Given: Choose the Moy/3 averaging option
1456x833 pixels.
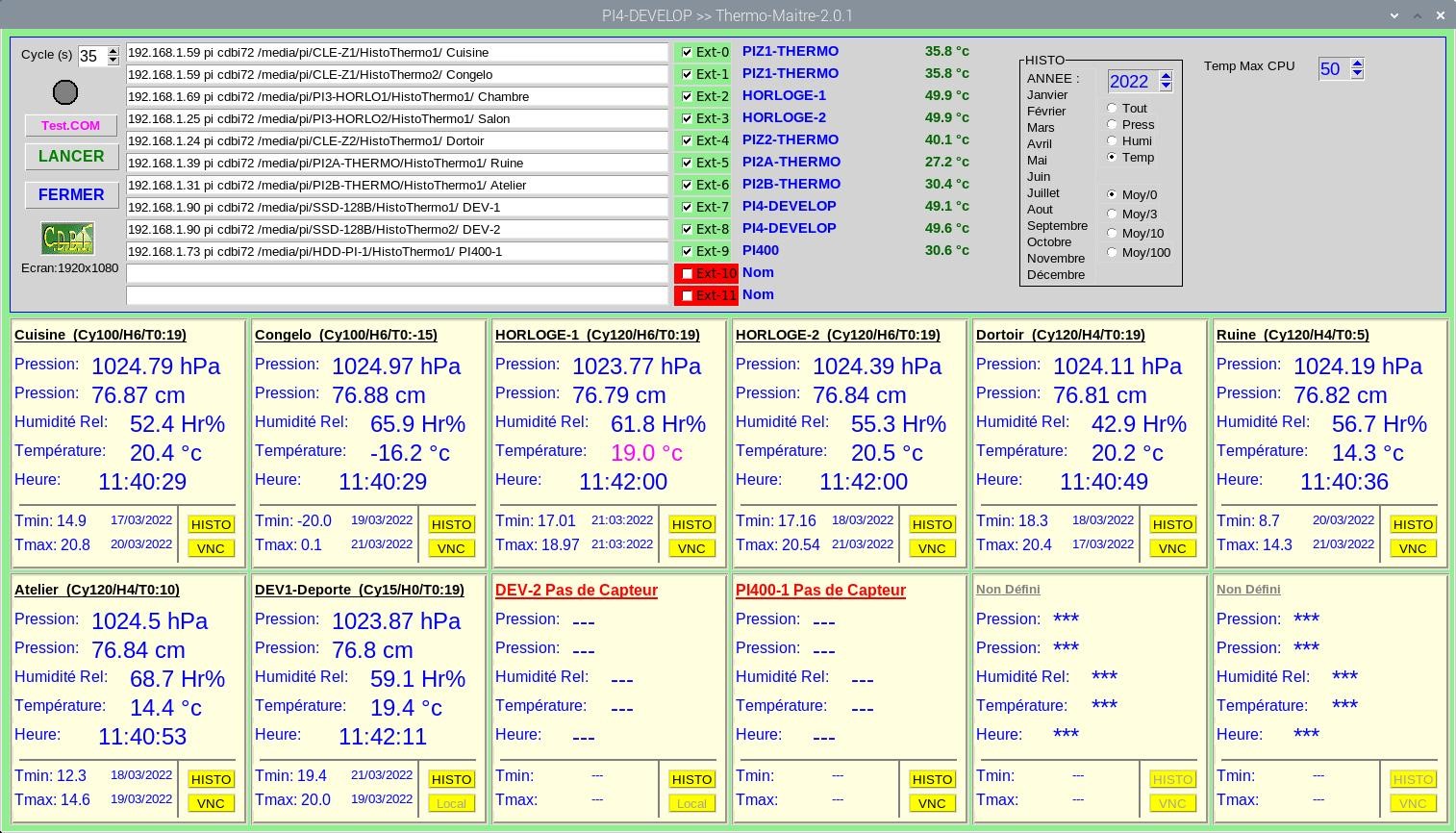Looking at the screenshot, I should click(x=1112, y=214).
